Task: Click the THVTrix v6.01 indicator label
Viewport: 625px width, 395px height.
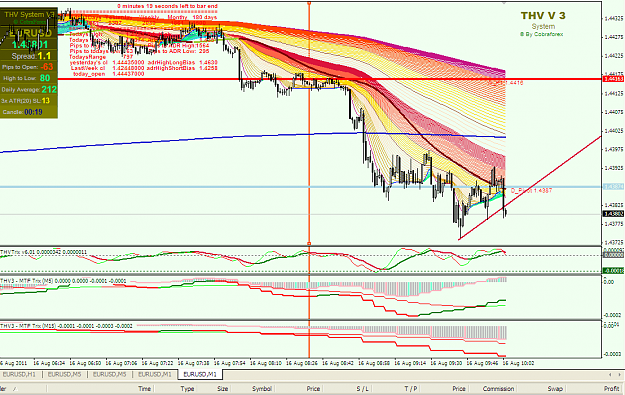Action: [x=43, y=252]
